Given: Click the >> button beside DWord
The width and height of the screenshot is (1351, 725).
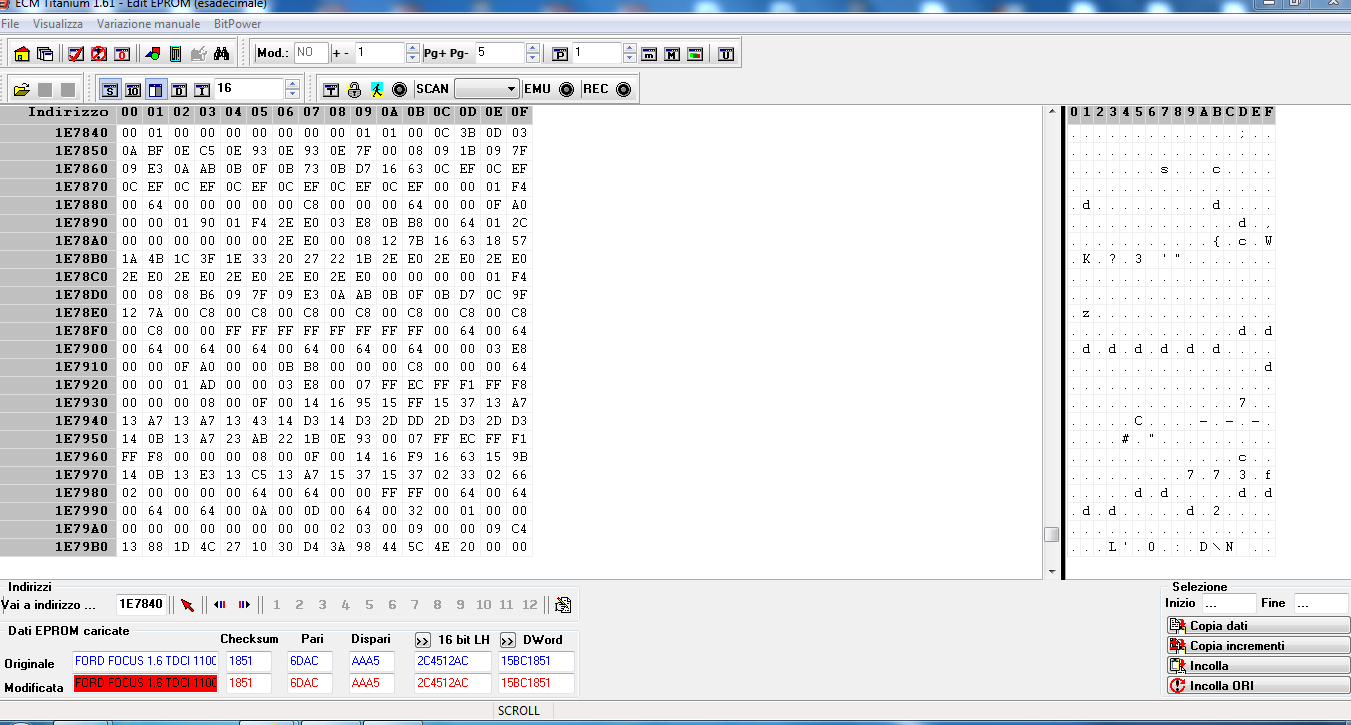Looking at the screenshot, I should 508,640.
